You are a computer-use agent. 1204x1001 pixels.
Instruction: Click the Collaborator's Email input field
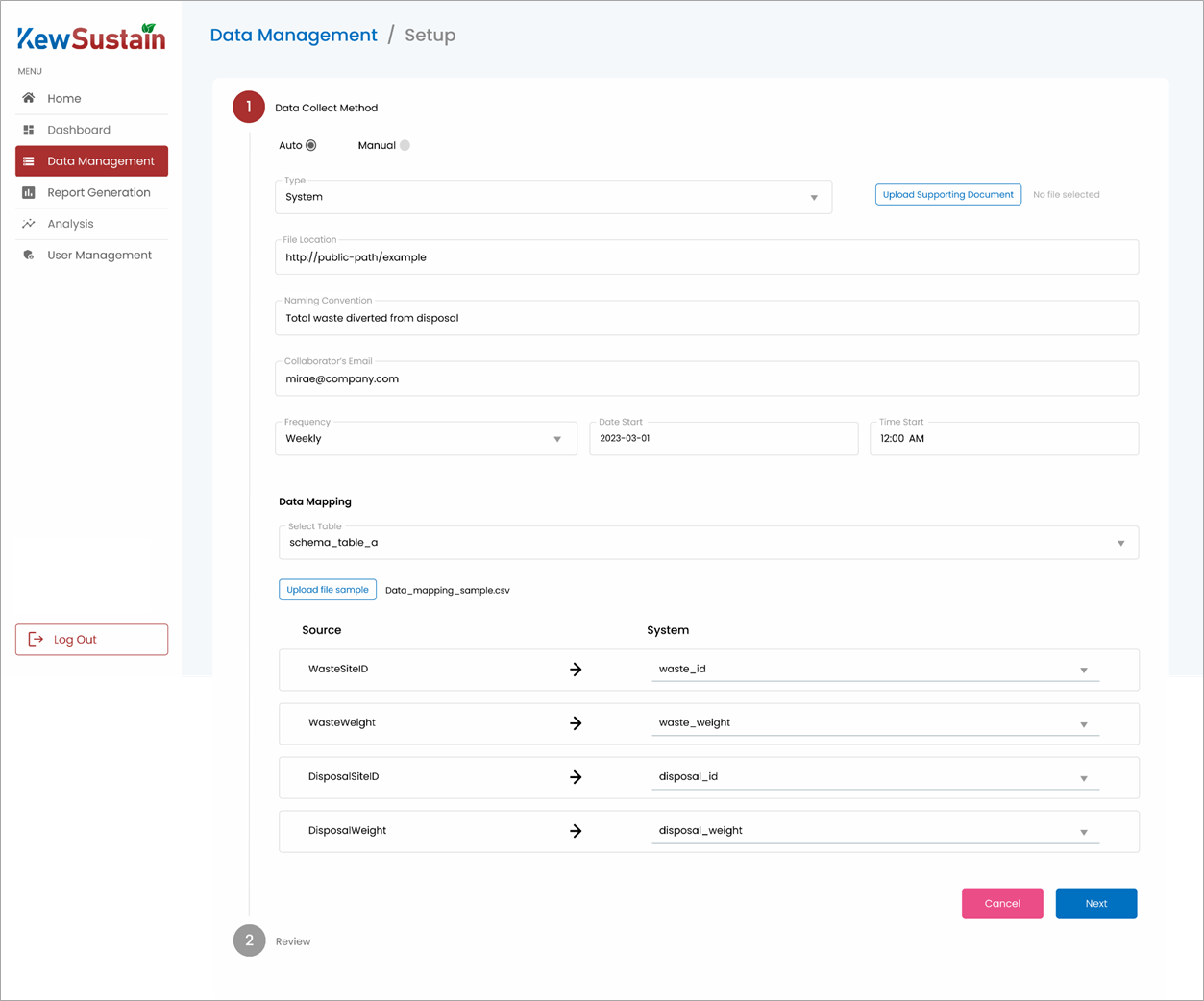tap(707, 378)
